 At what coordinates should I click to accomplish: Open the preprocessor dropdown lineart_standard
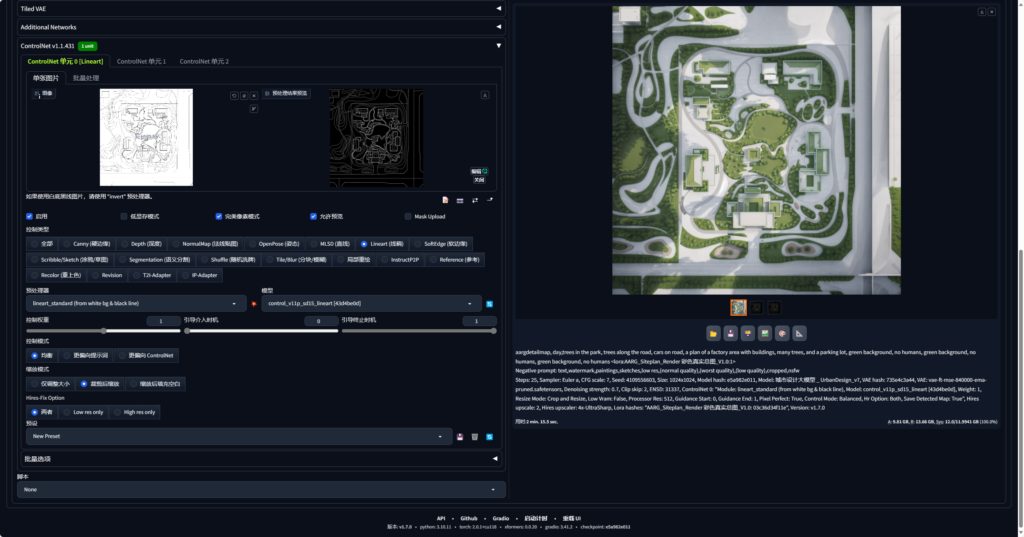pyautogui.click(x=136, y=303)
